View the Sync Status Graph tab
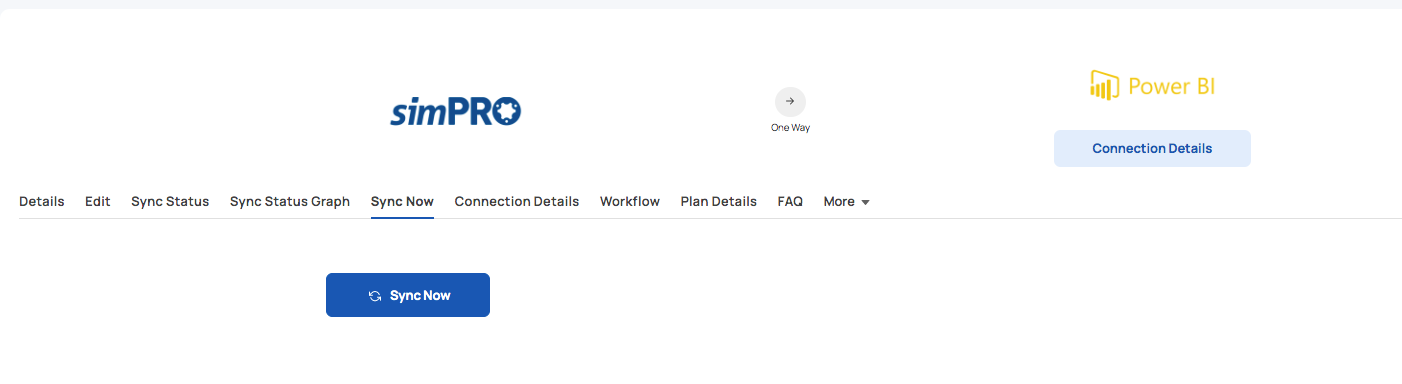 coord(290,201)
